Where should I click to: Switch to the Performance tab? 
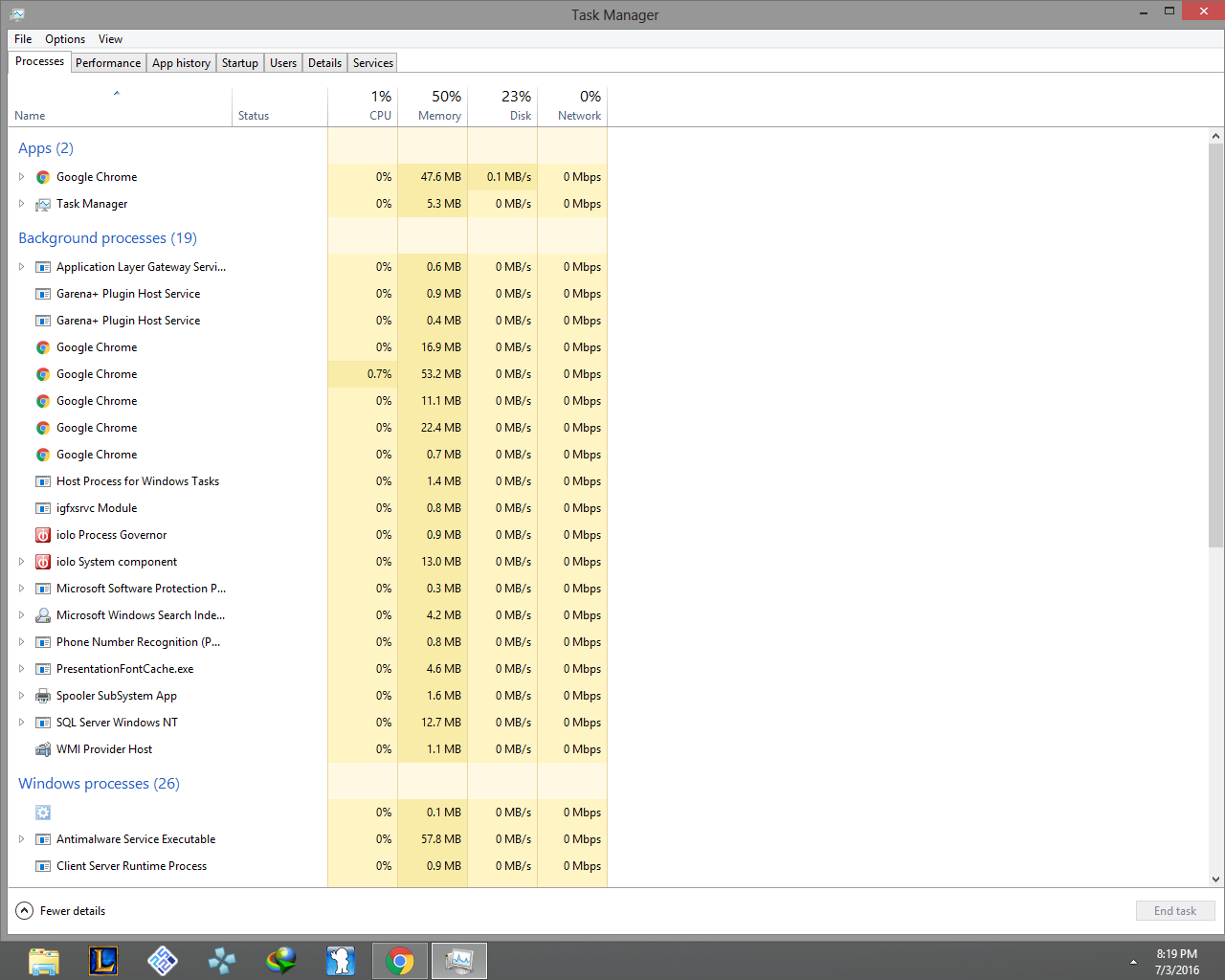(x=108, y=63)
